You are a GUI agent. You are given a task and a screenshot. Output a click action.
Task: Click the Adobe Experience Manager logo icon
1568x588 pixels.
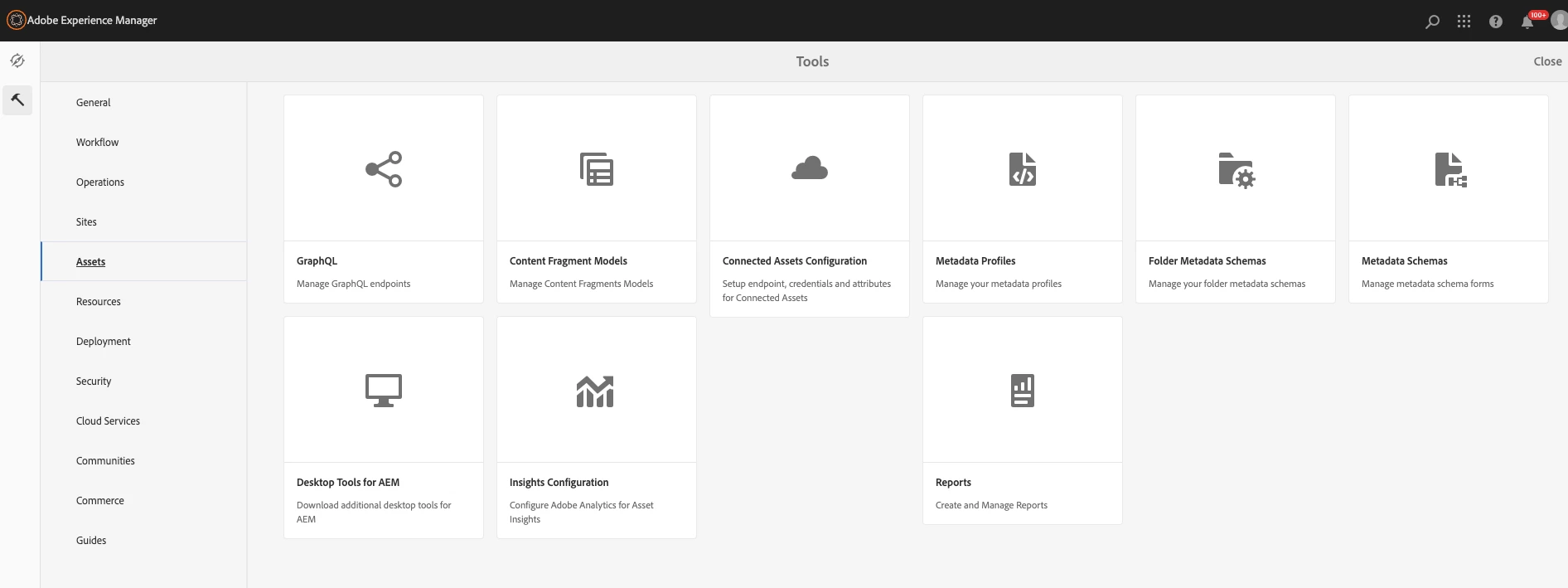point(17,20)
